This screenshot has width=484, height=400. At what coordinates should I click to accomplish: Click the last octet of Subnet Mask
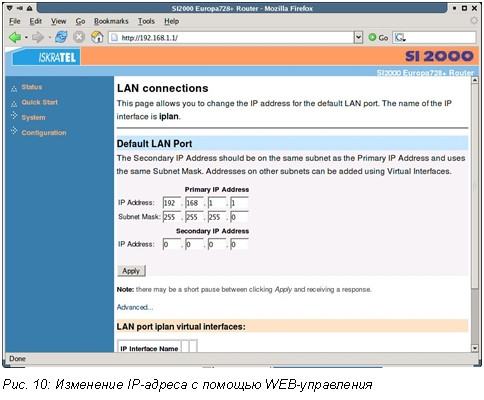coord(239,217)
